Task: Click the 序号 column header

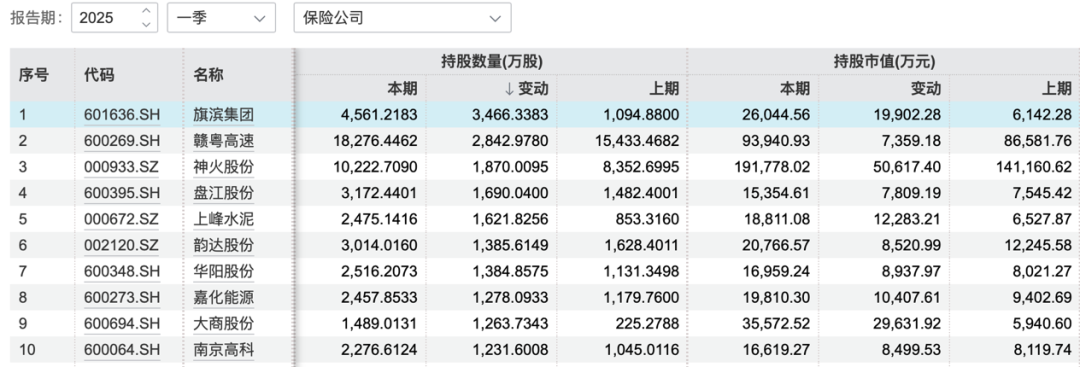Action: (33, 75)
